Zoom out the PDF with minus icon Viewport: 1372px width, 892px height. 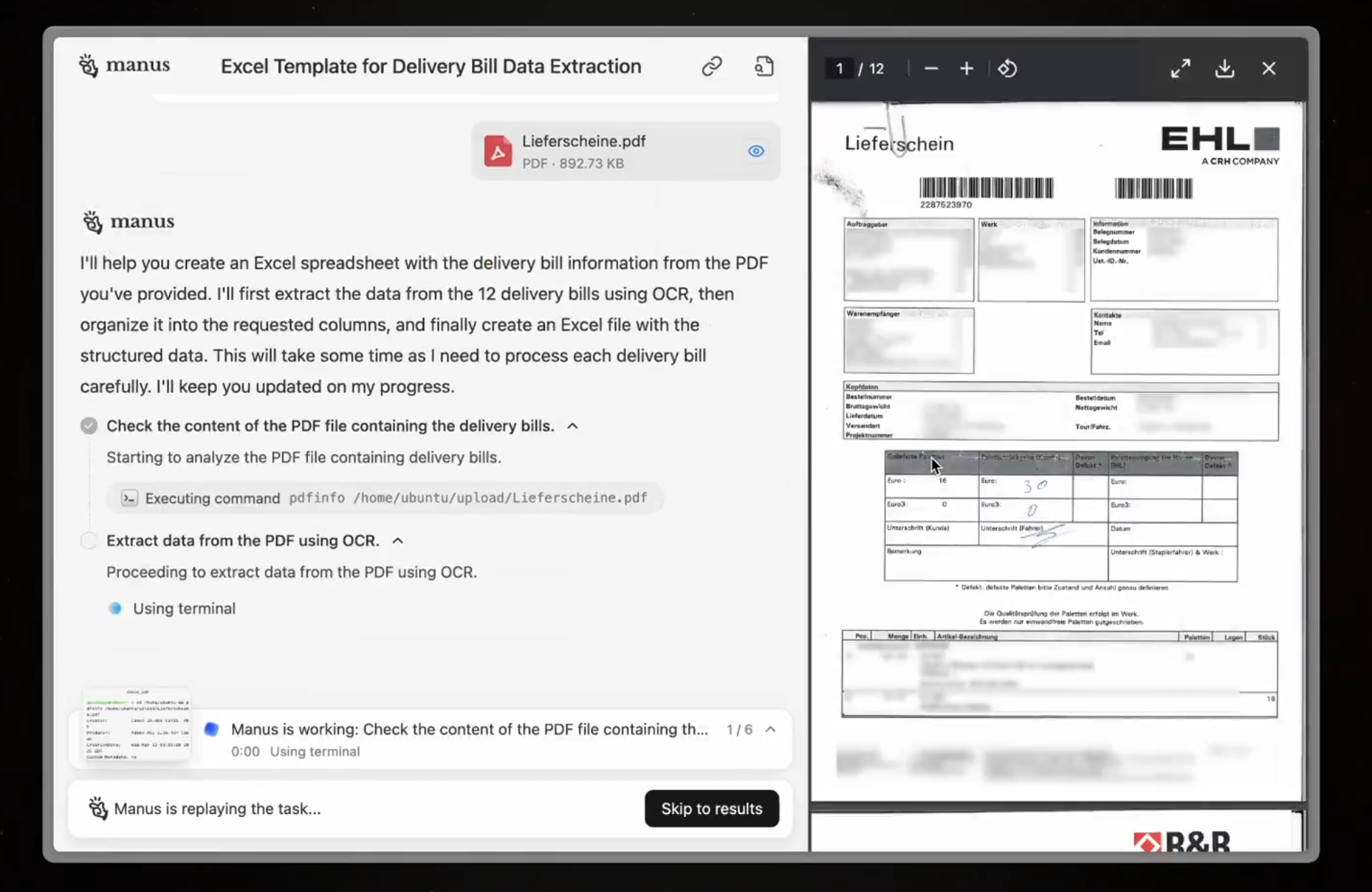(x=931, y=69)
